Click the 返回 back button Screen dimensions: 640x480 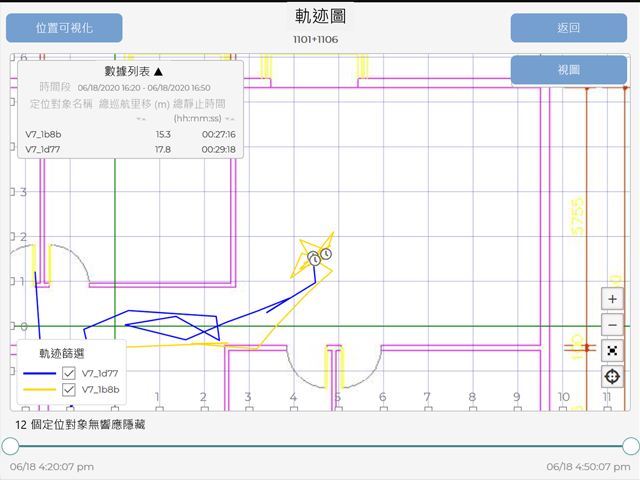click(x=569, y=28)
